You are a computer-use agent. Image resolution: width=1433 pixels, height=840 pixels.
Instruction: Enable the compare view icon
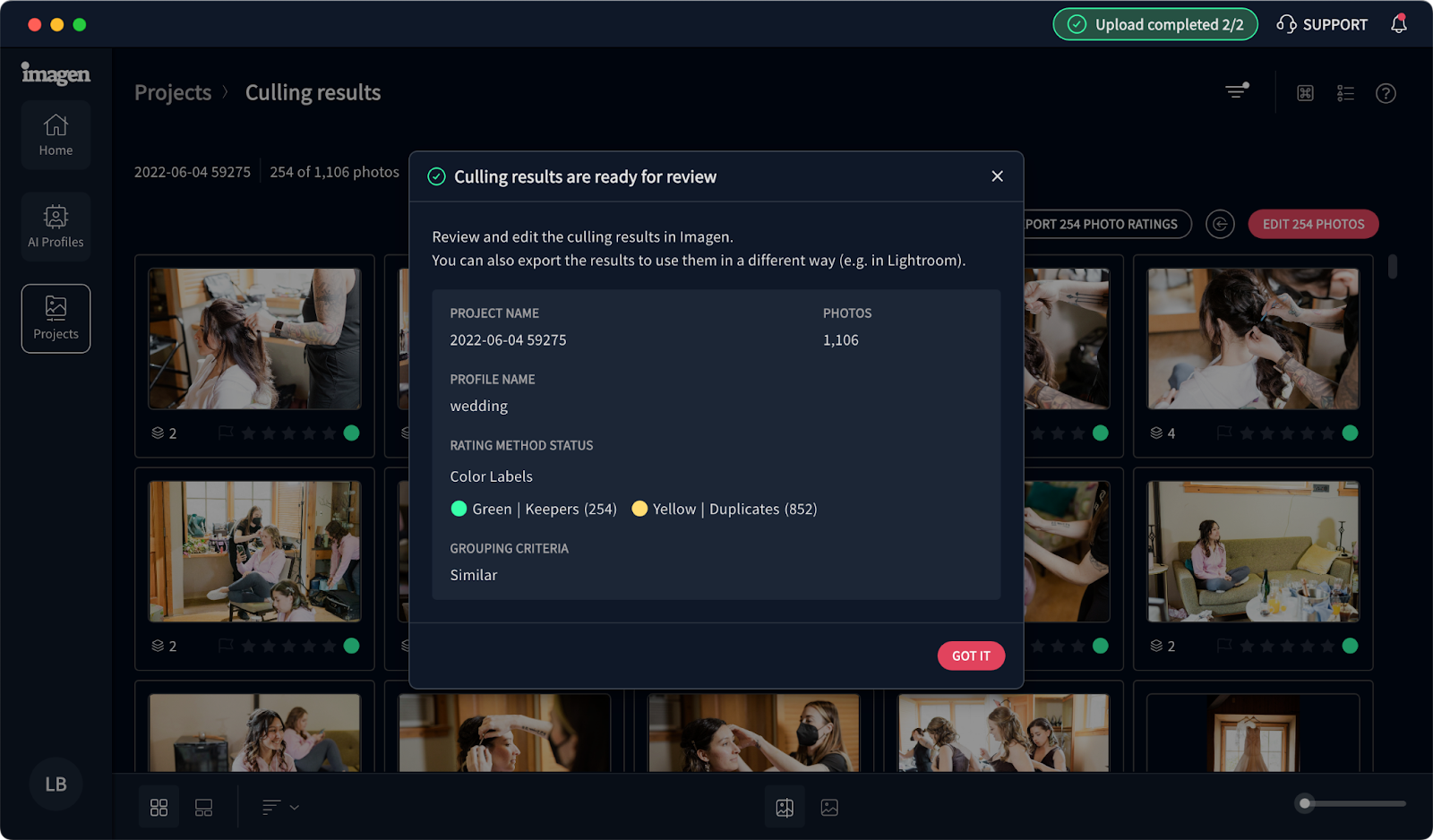pyautogui.click(x=785, y=808)
